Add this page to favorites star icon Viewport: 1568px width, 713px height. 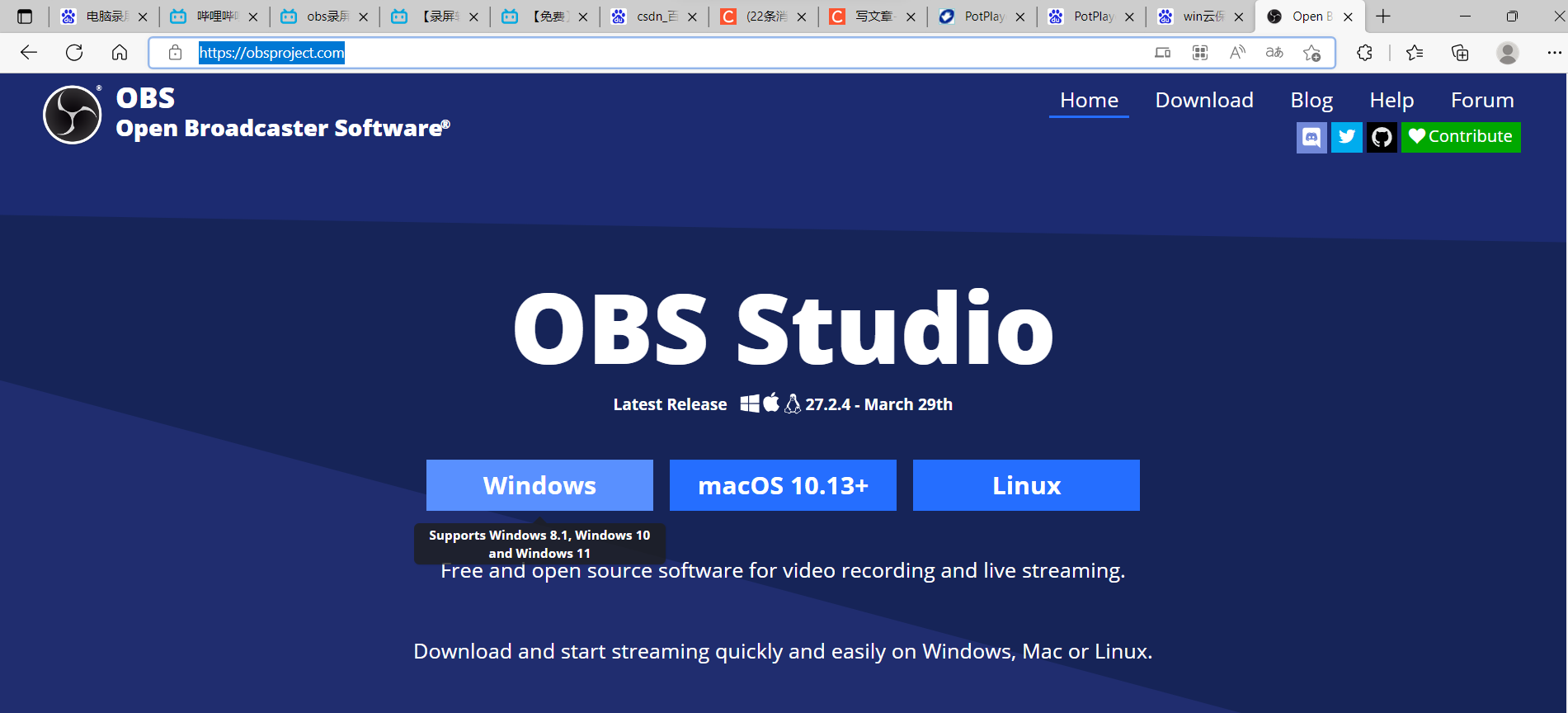(1311, 53)
